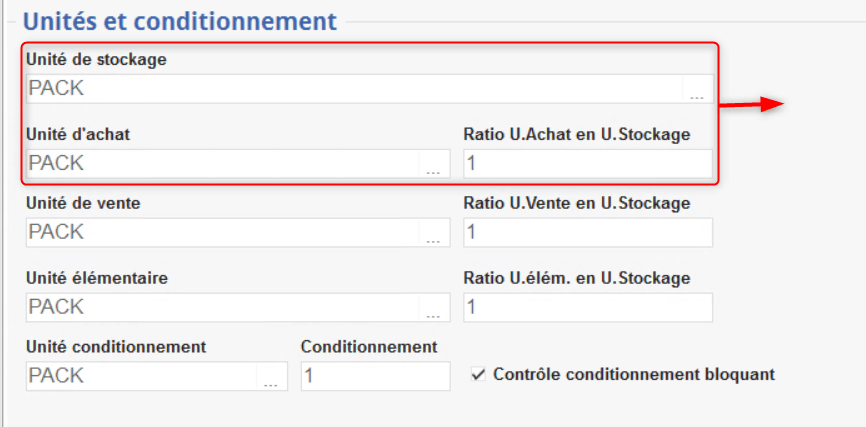Focus the Unité d'achat PACK field

(x=222, y=163)
